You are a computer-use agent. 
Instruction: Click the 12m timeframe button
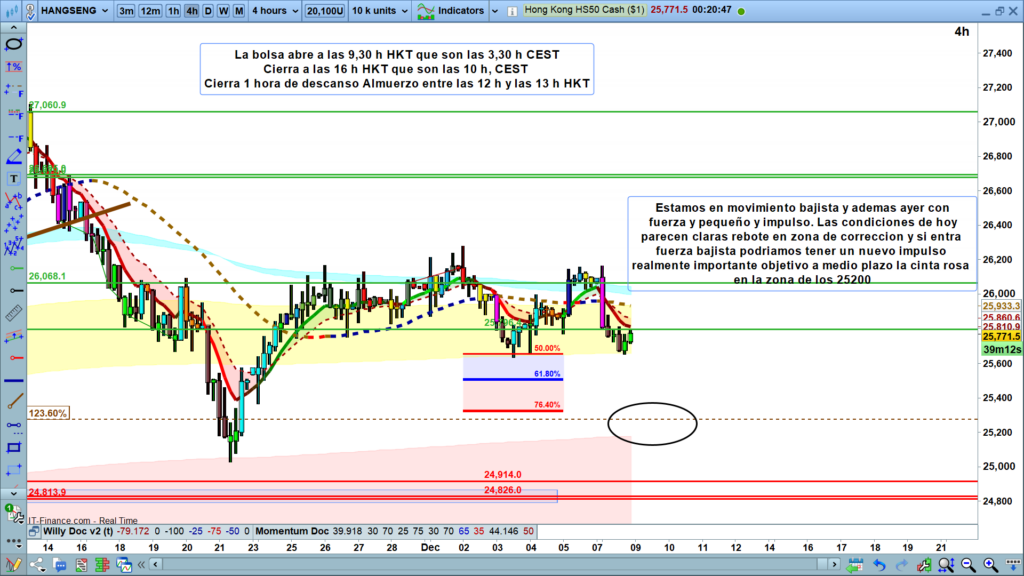click(150, 11)
